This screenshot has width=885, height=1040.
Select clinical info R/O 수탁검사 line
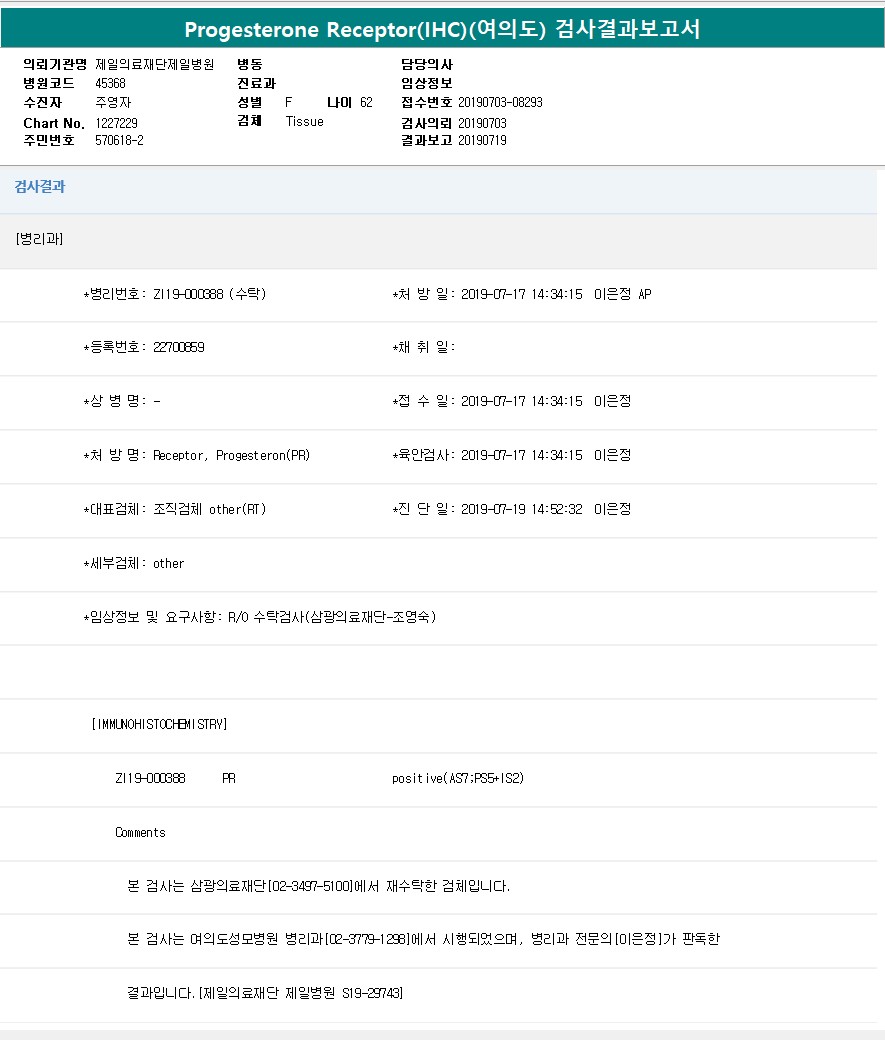(x=259, y=617)
